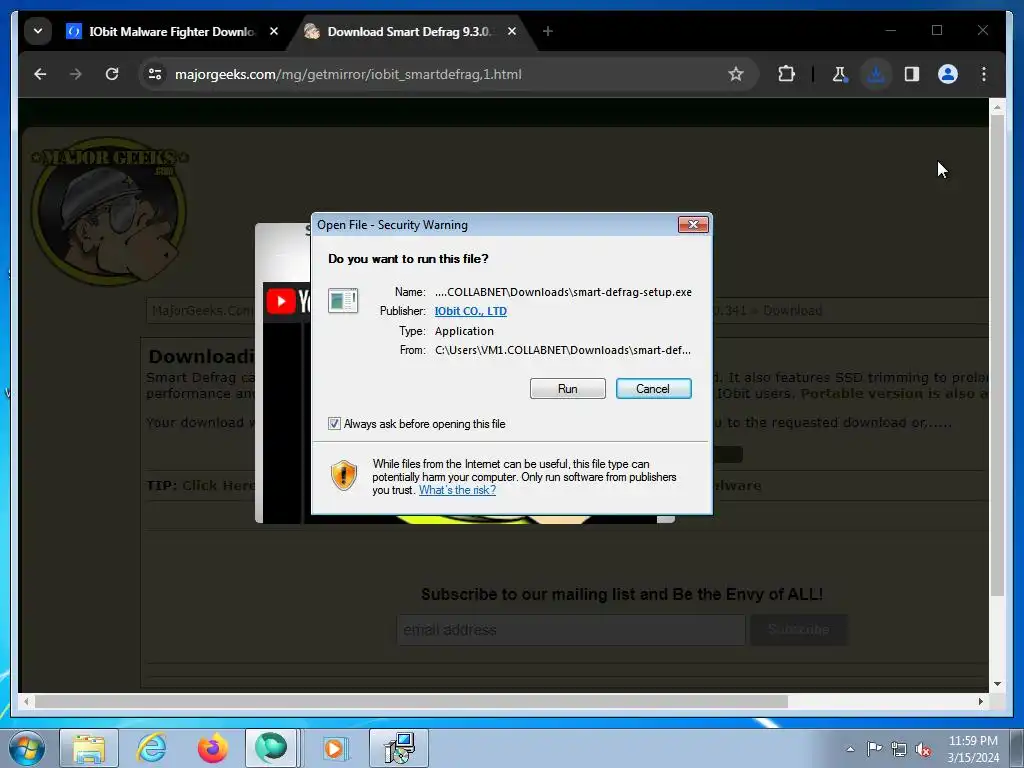Open the Extensions puzzle icon
The image size is (1024, 768).
[786, 74]
